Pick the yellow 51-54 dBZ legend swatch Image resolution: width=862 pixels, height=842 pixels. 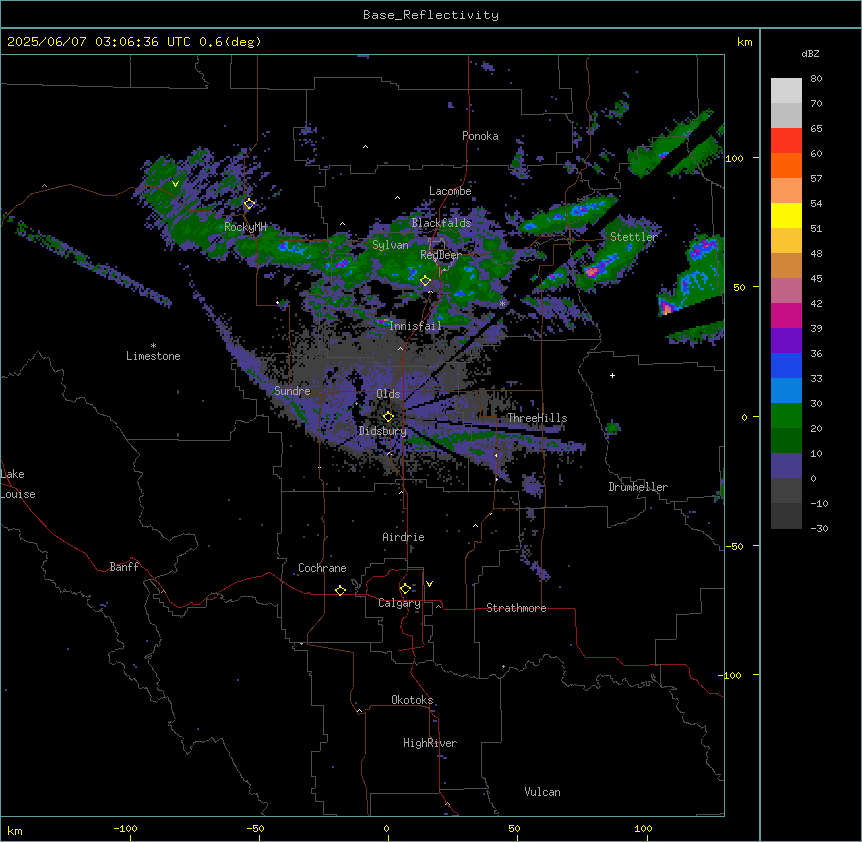pyautogui.click(x=786, y=215)
